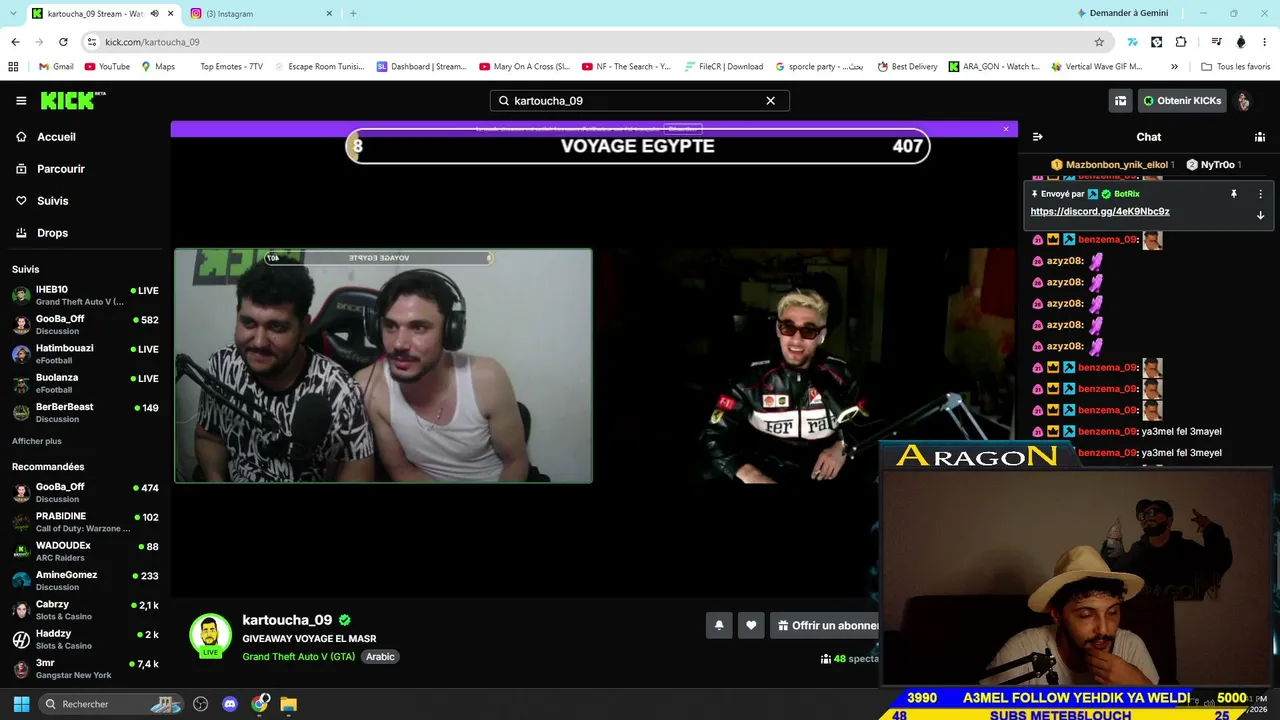Screen dimensions: 1280x720
Task: Open the Kick shop box icon
Action: (x=1121, y=101)
